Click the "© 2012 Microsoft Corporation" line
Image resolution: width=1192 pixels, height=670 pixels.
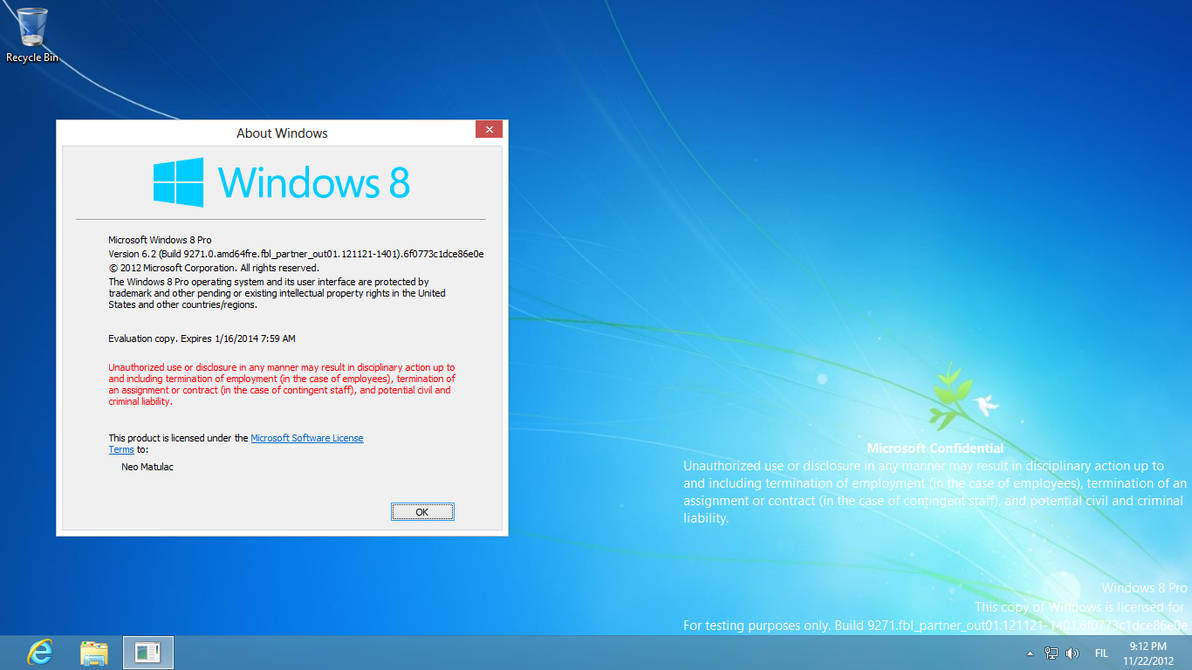point(214,268)
